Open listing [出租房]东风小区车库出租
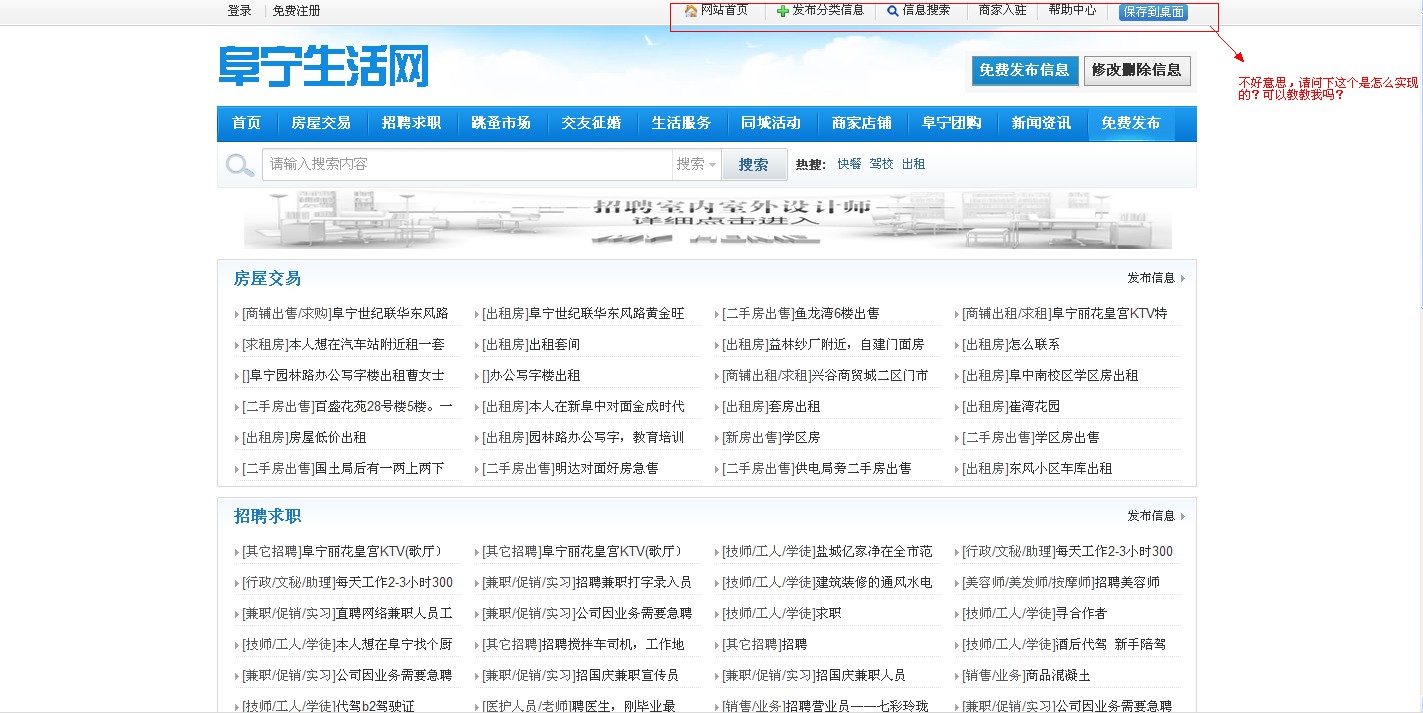This screenshot has width=1423, height=713. [1037, 469]
